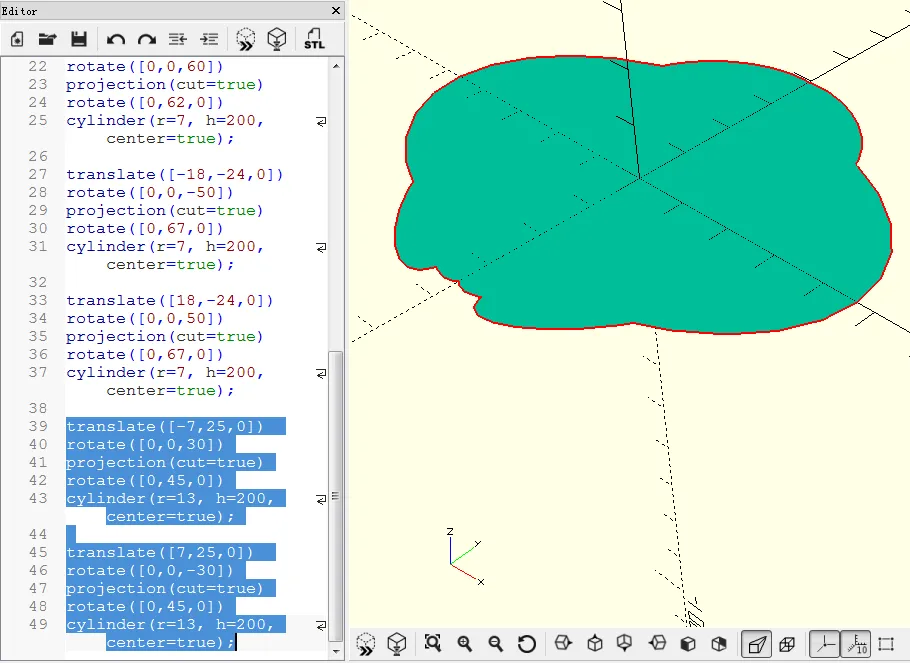The height and width of the screenshot is (663, 910).
Task: Indent the selected code lines
Action: [209, 39]
